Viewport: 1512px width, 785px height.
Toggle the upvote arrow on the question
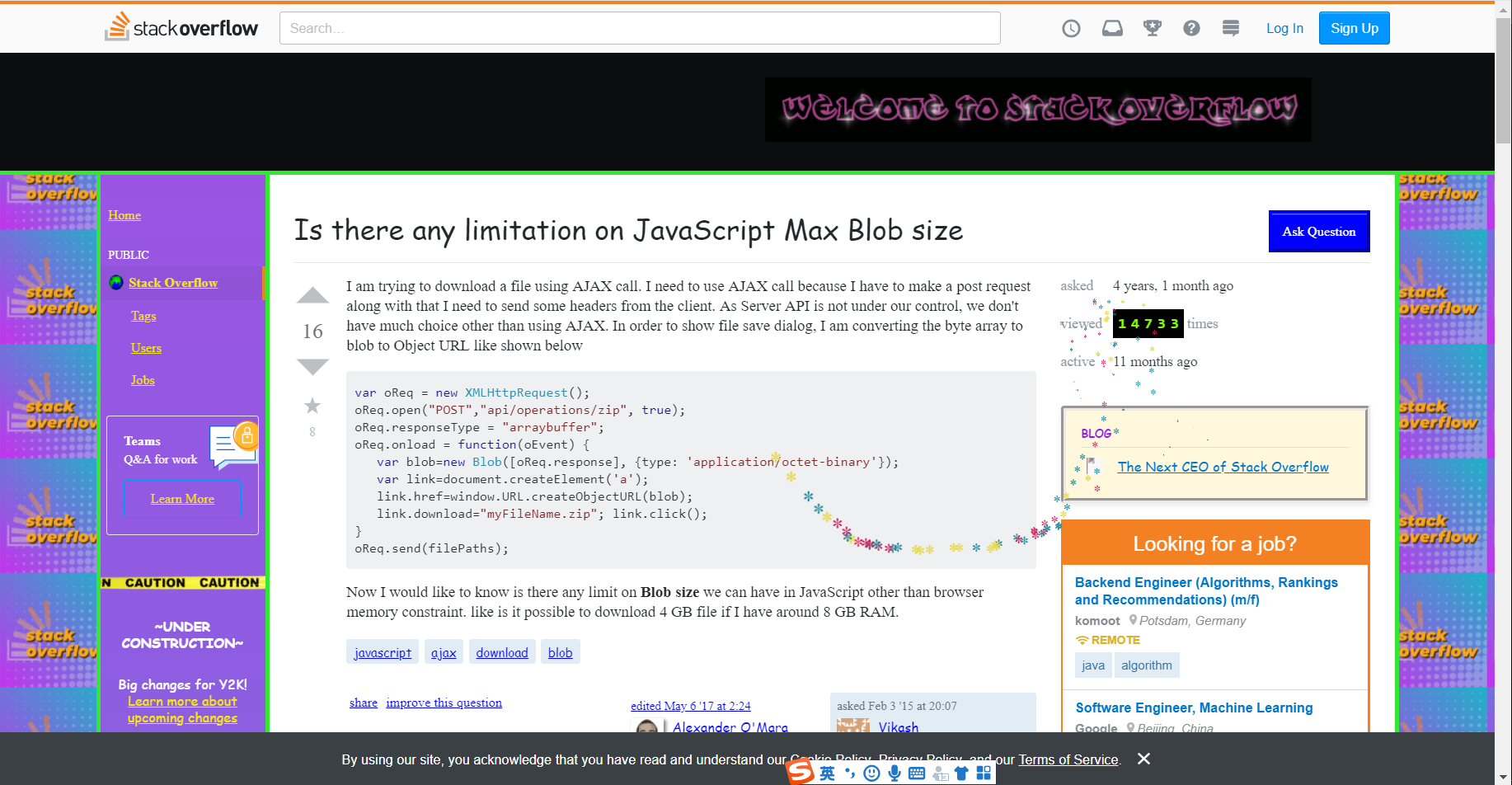click(x=312, y=295)
